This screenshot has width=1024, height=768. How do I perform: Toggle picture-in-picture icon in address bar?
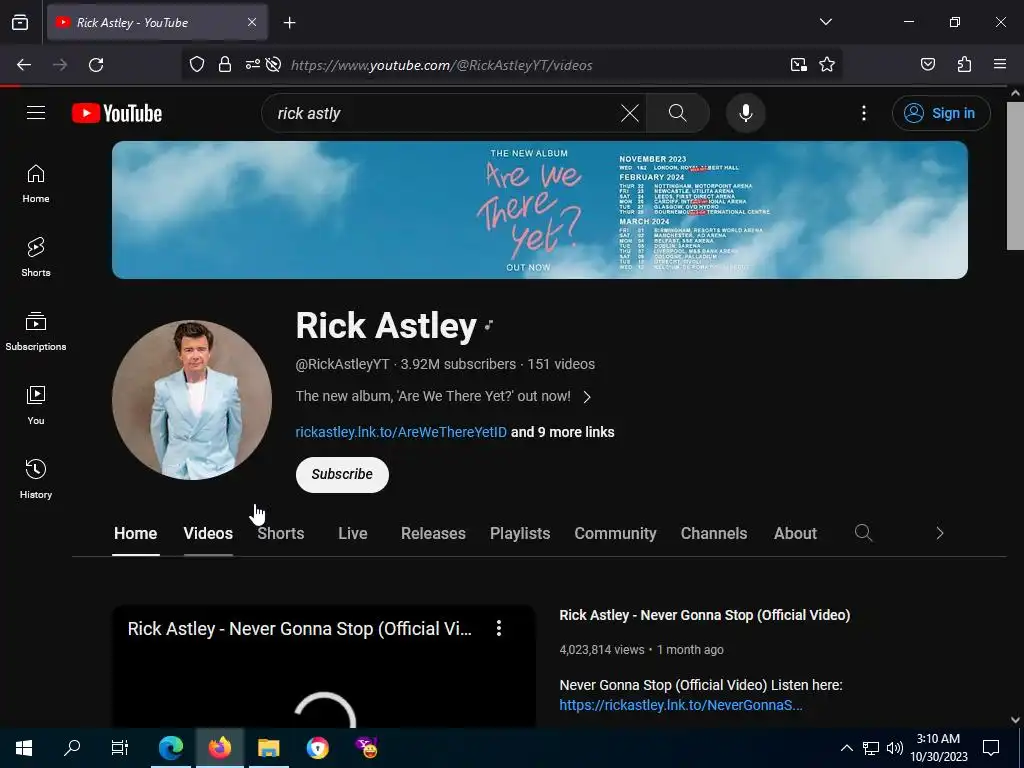pyautogui.click(x=798, y=64)
